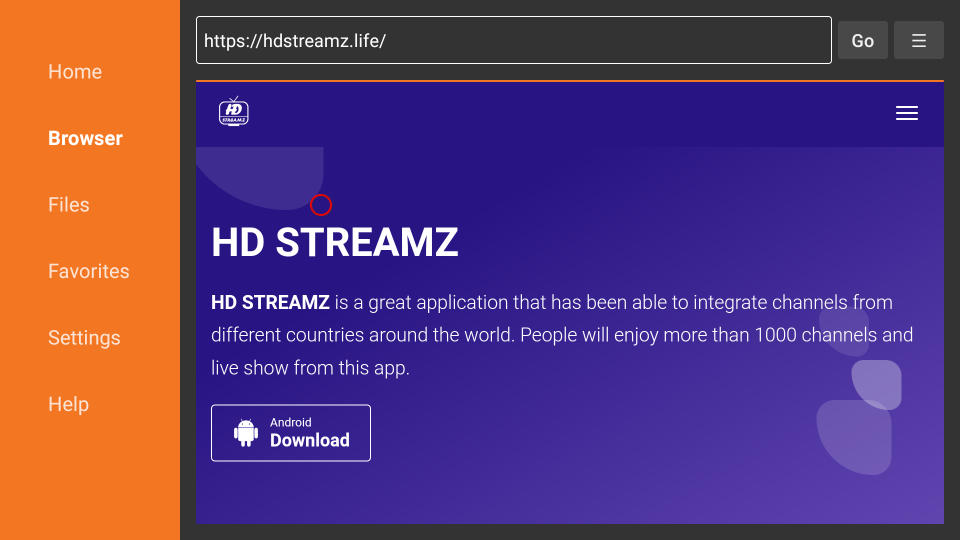Click the text 'live show from this app.'
The image size is (960, 540).
point(310,368)
